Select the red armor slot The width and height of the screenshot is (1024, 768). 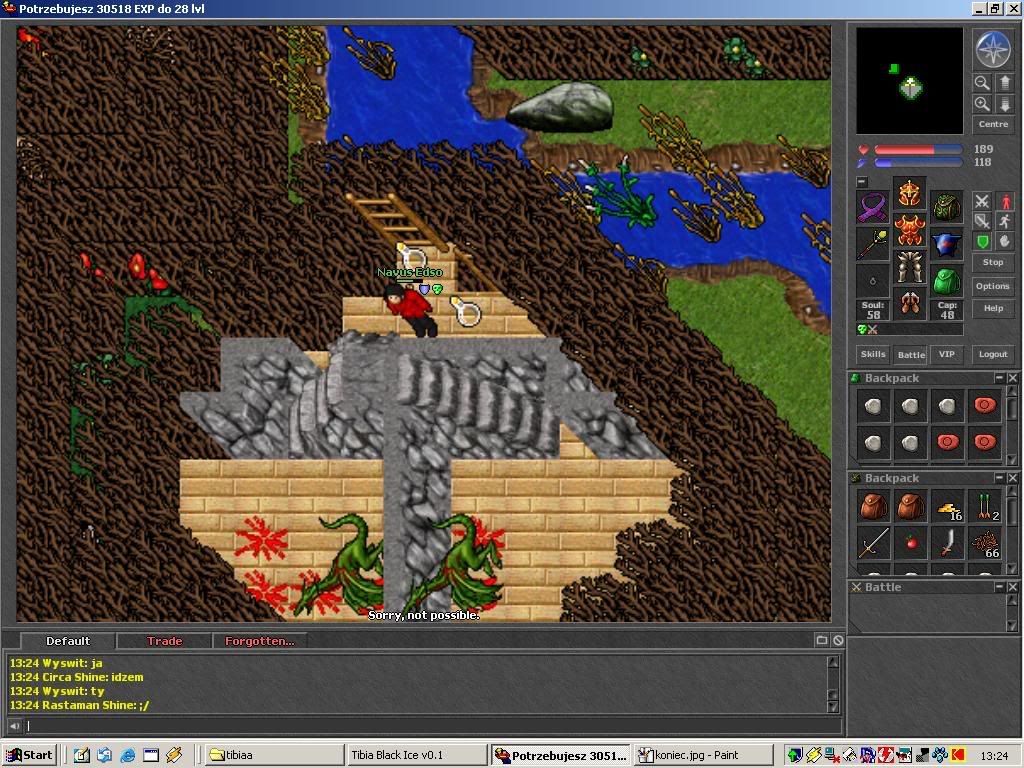point(910,230)
